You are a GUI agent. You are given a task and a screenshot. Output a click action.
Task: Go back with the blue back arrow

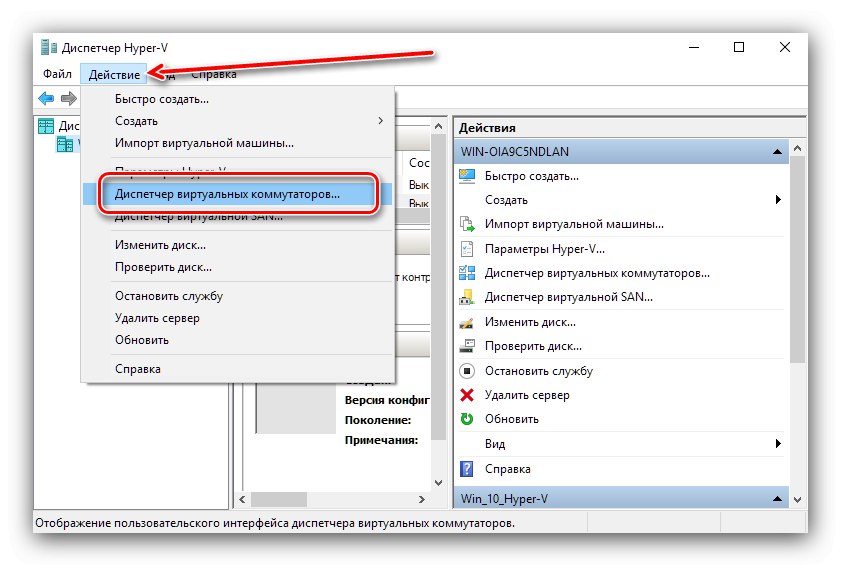point(46,98)
